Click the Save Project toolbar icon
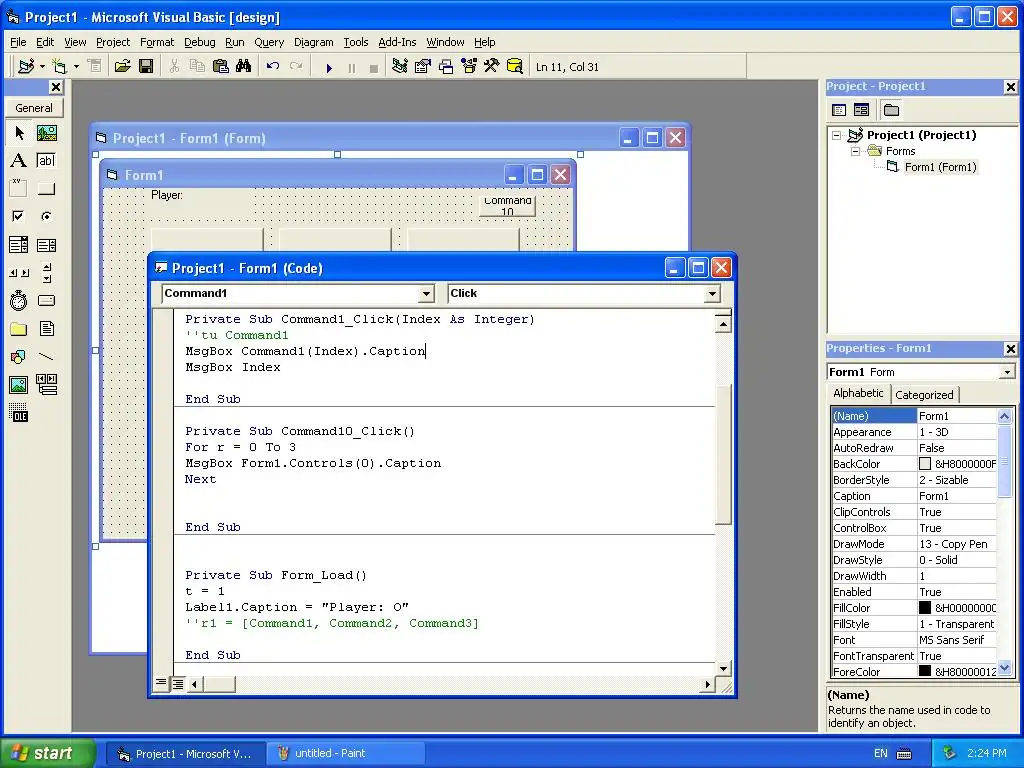Viewport: 1024px width, 768px height. (x=146, y=66)
